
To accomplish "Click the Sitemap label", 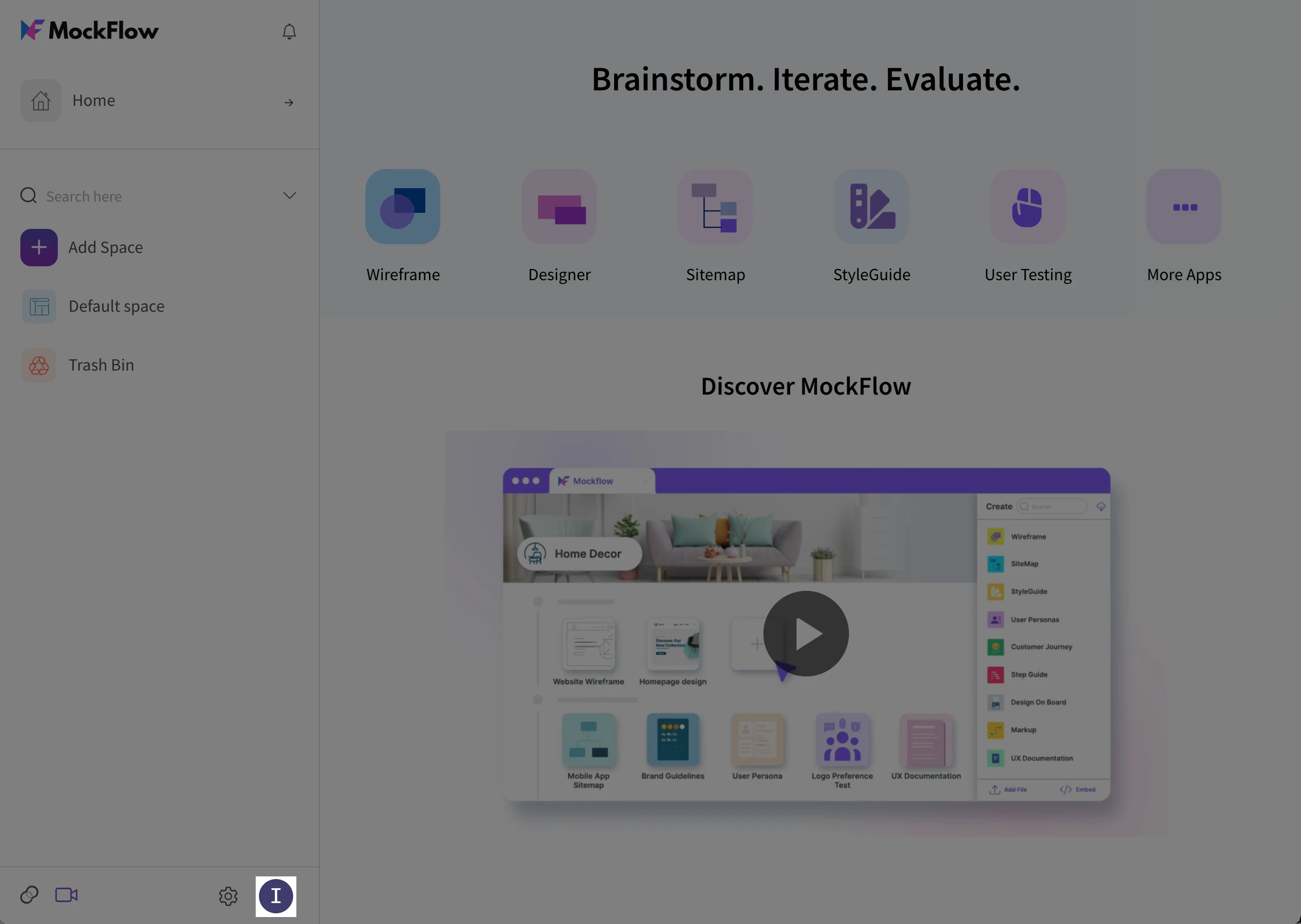I will (715, 275).
